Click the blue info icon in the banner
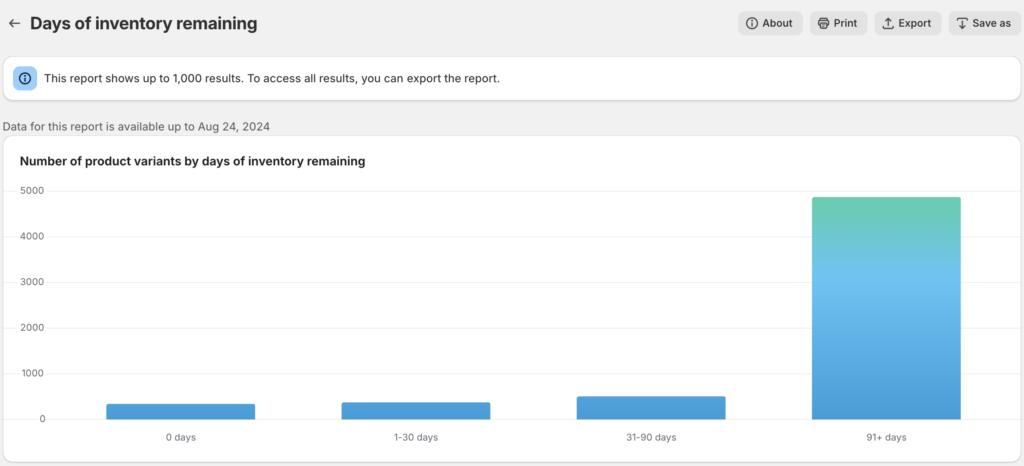Viewport: 1024px width, 466px height. click(25, 78)
